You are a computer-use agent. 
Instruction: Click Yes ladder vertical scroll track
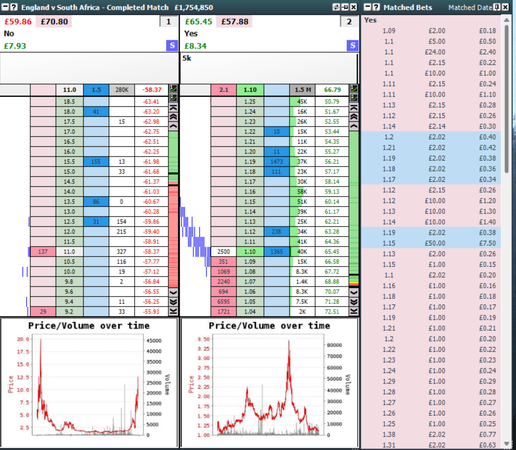(354, 209)
